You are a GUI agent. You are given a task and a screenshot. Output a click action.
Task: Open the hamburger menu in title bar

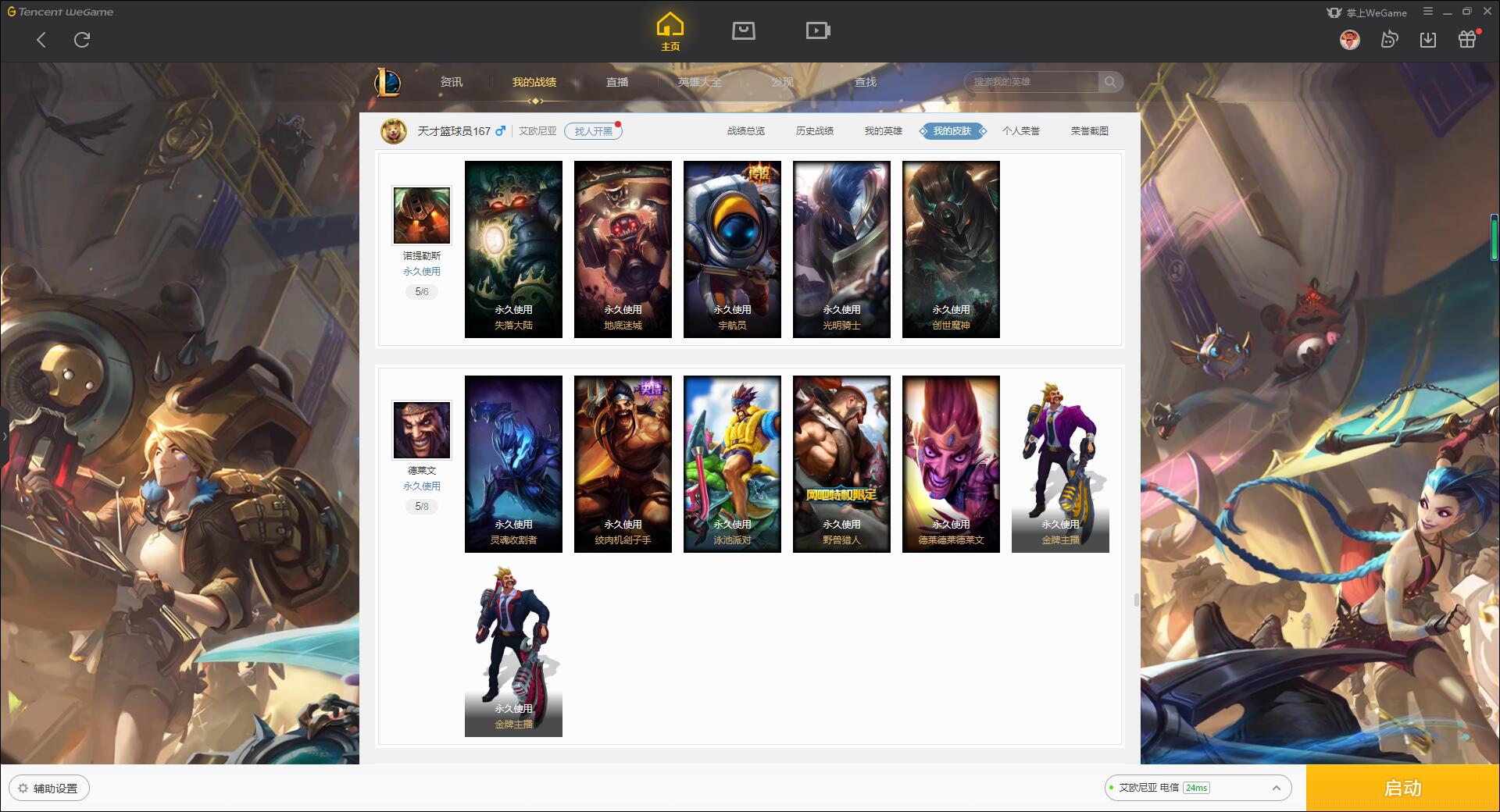point(1428,12)
